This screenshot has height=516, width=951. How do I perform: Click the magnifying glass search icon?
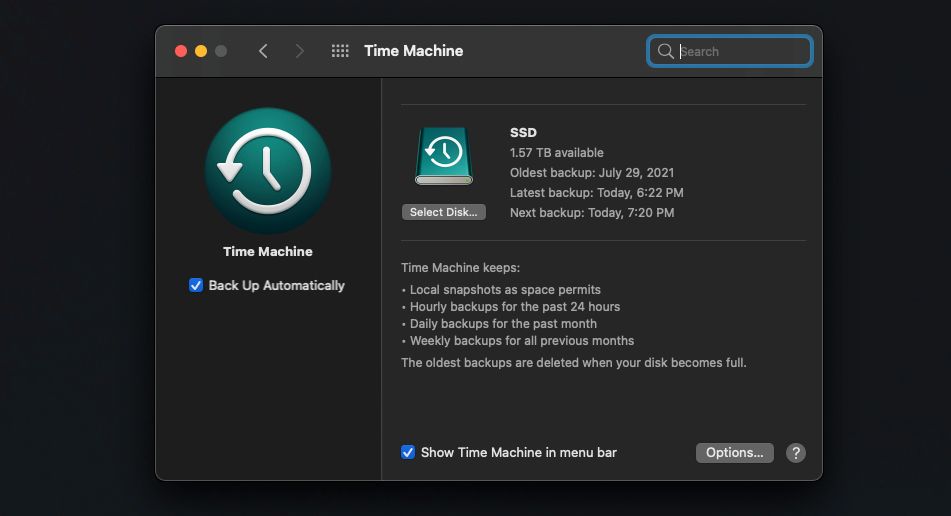coord(665,51)
